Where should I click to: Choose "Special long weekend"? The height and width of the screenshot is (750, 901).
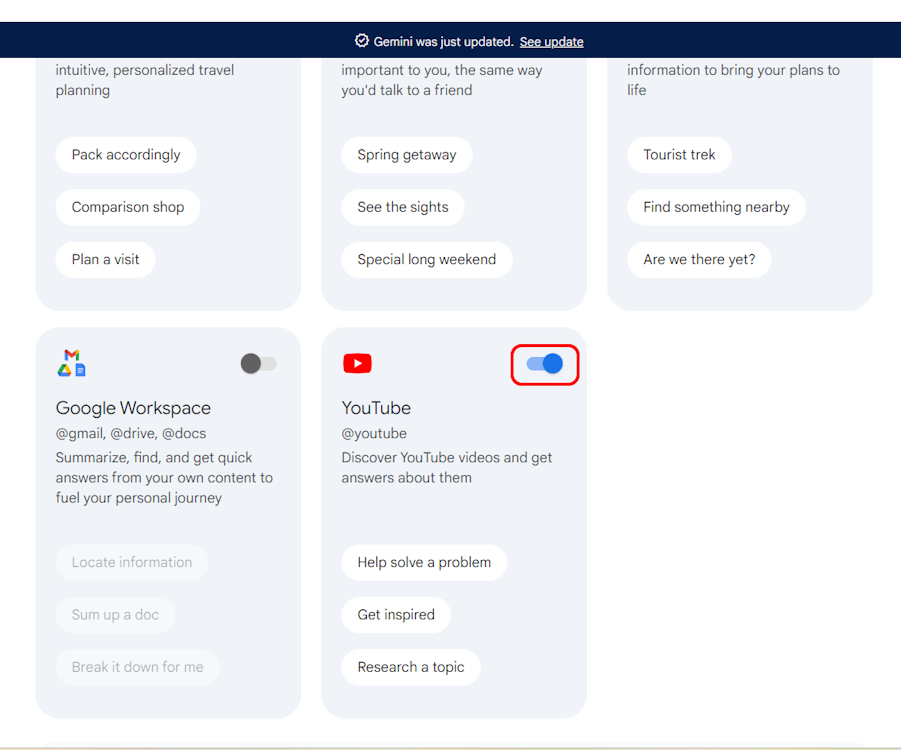pos(426,259)
